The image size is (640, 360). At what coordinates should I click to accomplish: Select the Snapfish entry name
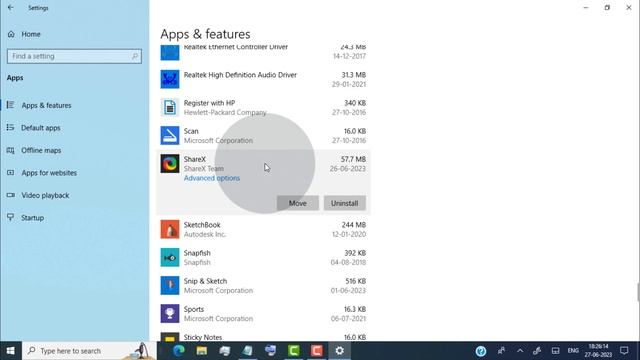pyautogui.click(x=197, y=253)
